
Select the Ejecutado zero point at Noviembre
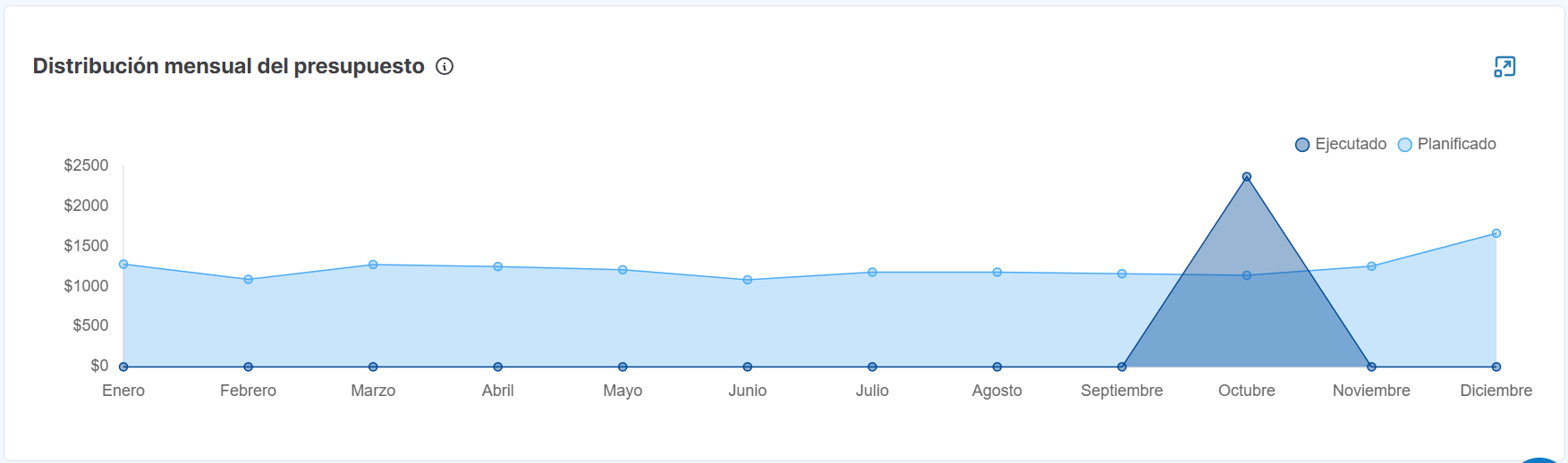(x=1371, y=366)
